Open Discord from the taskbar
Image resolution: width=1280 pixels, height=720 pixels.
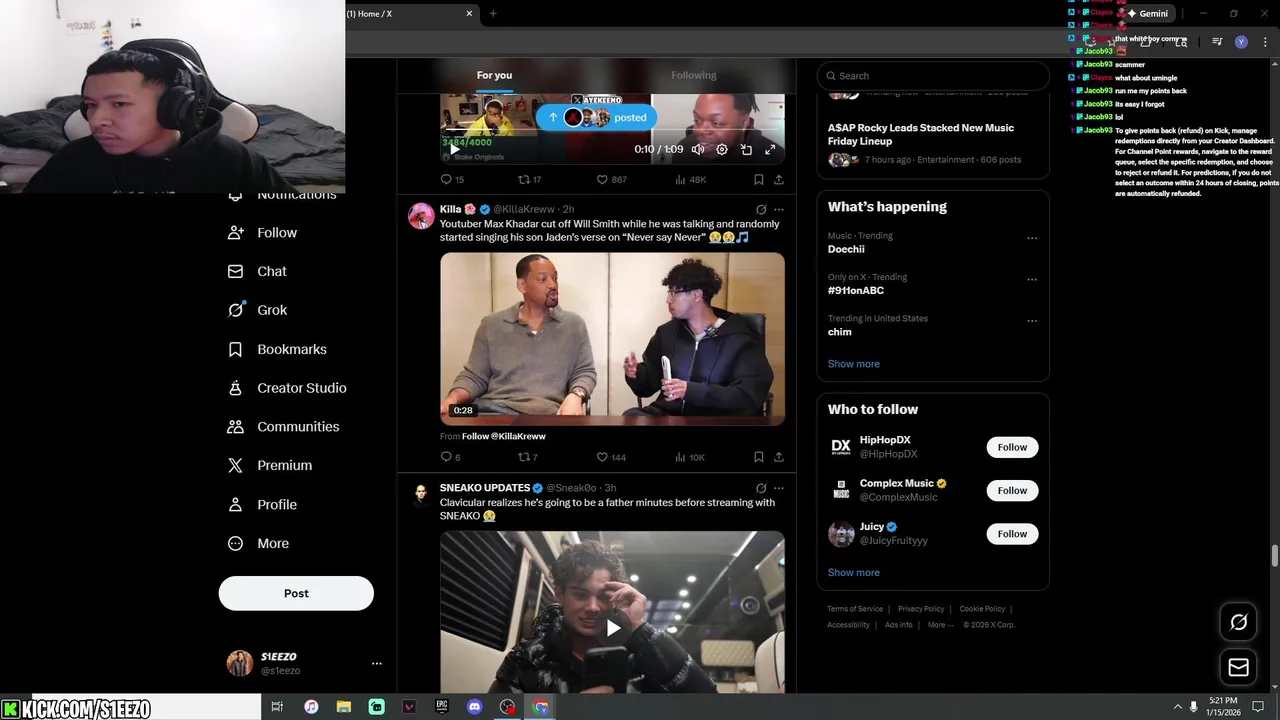(x=475, y=707)
